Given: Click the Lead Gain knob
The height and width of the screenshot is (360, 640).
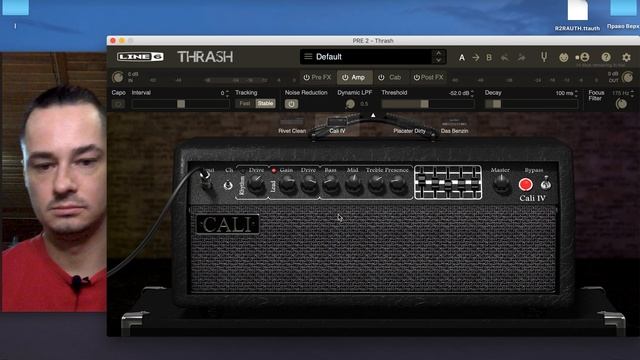Looking at the screenshot, I should click(287, 184).
